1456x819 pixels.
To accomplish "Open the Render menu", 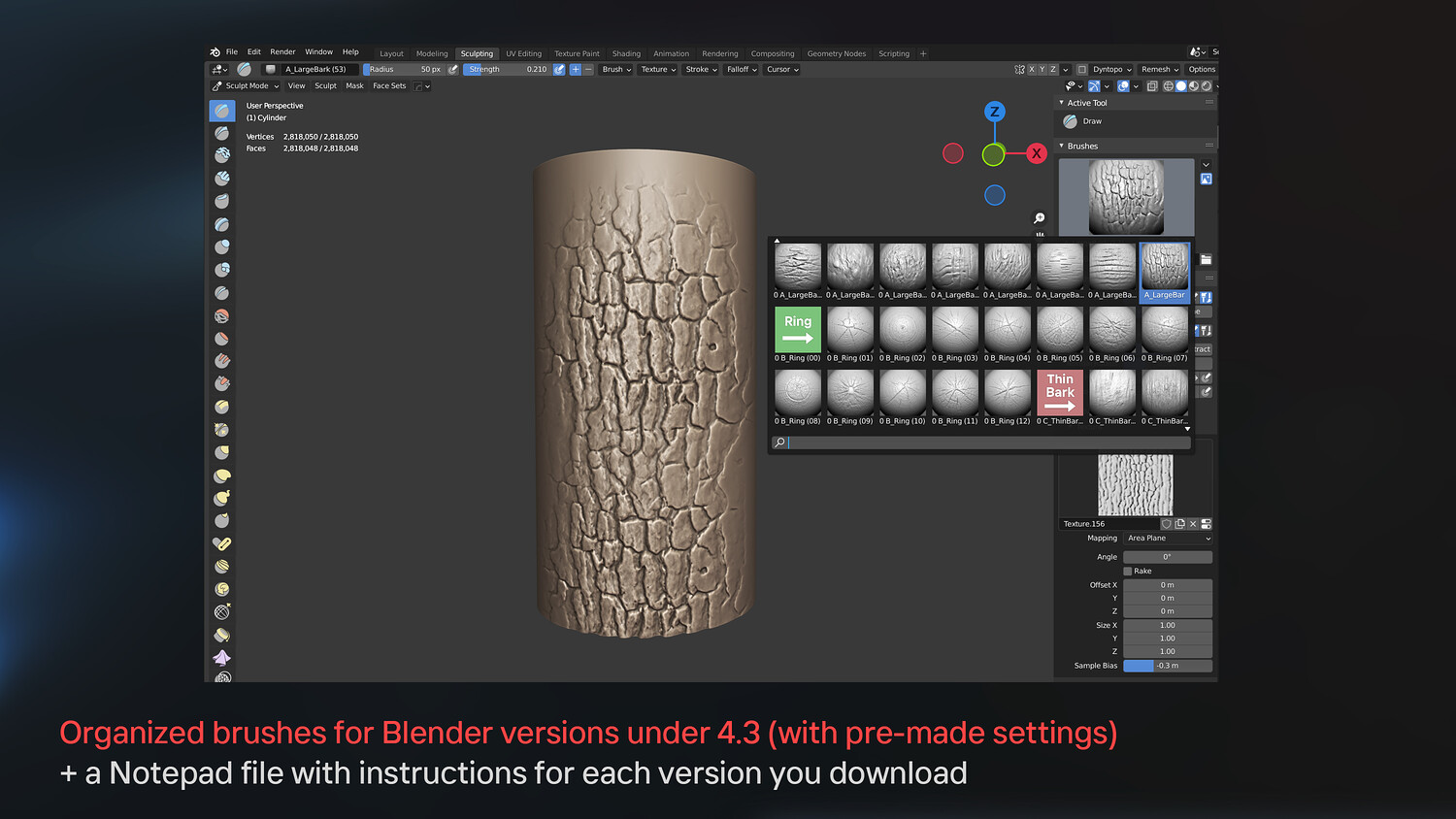I will coord(282,52).
